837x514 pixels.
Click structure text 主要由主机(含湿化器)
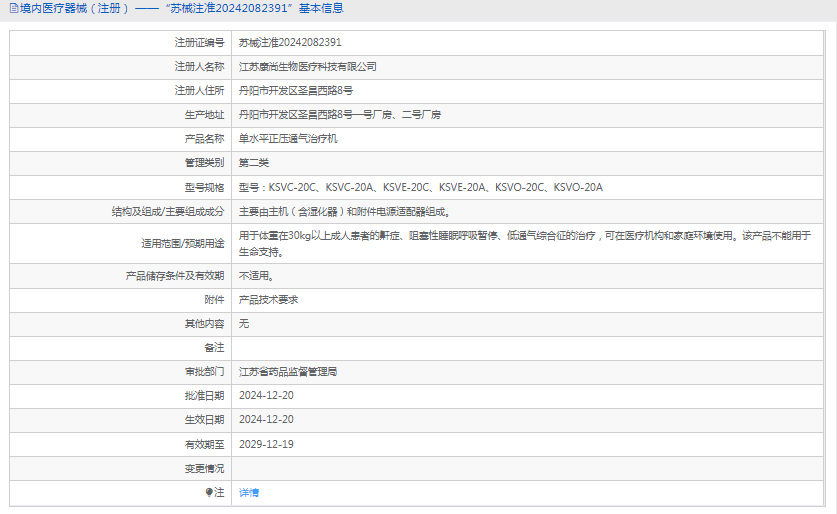[x=346, y=212]
